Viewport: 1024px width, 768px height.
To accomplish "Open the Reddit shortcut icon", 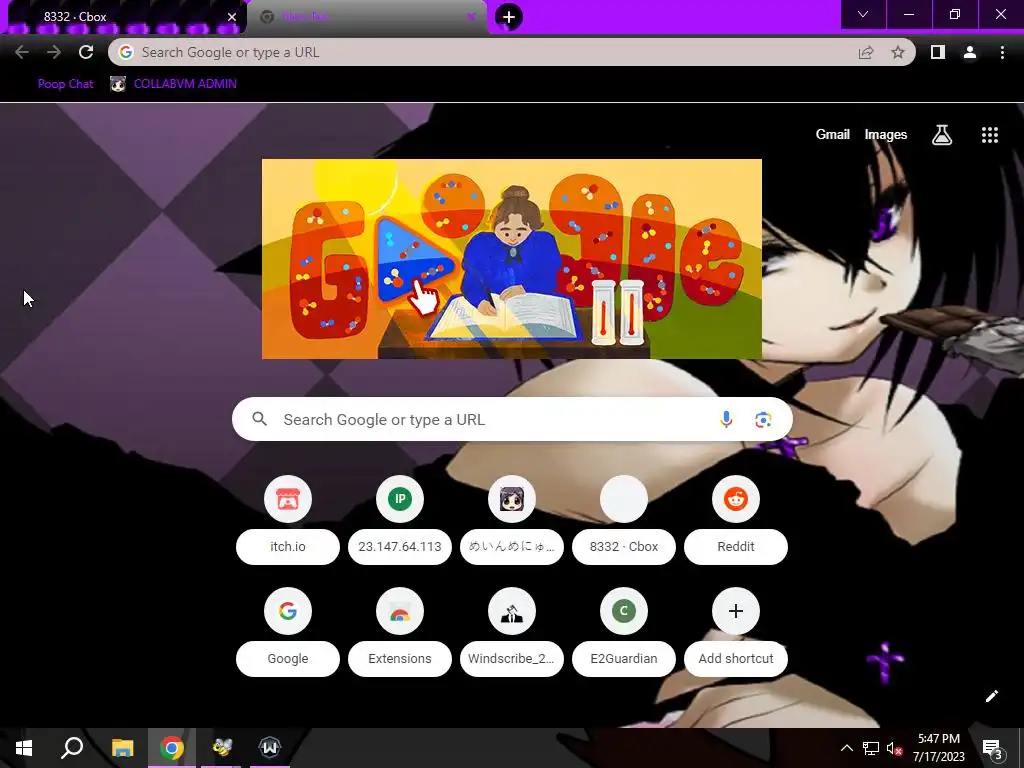I will (x=736, y=499).
